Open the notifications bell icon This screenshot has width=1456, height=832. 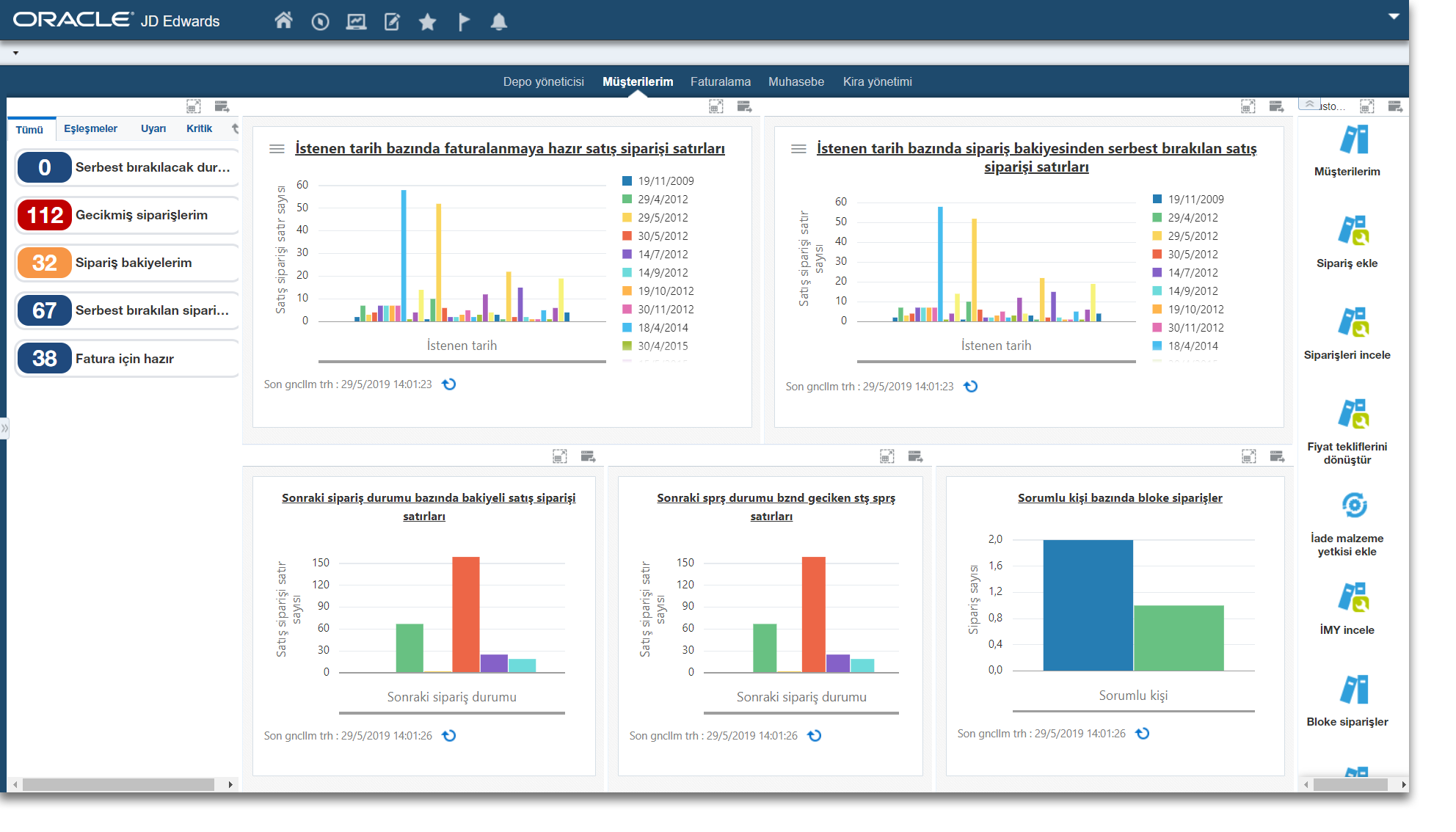coord(499,22)
